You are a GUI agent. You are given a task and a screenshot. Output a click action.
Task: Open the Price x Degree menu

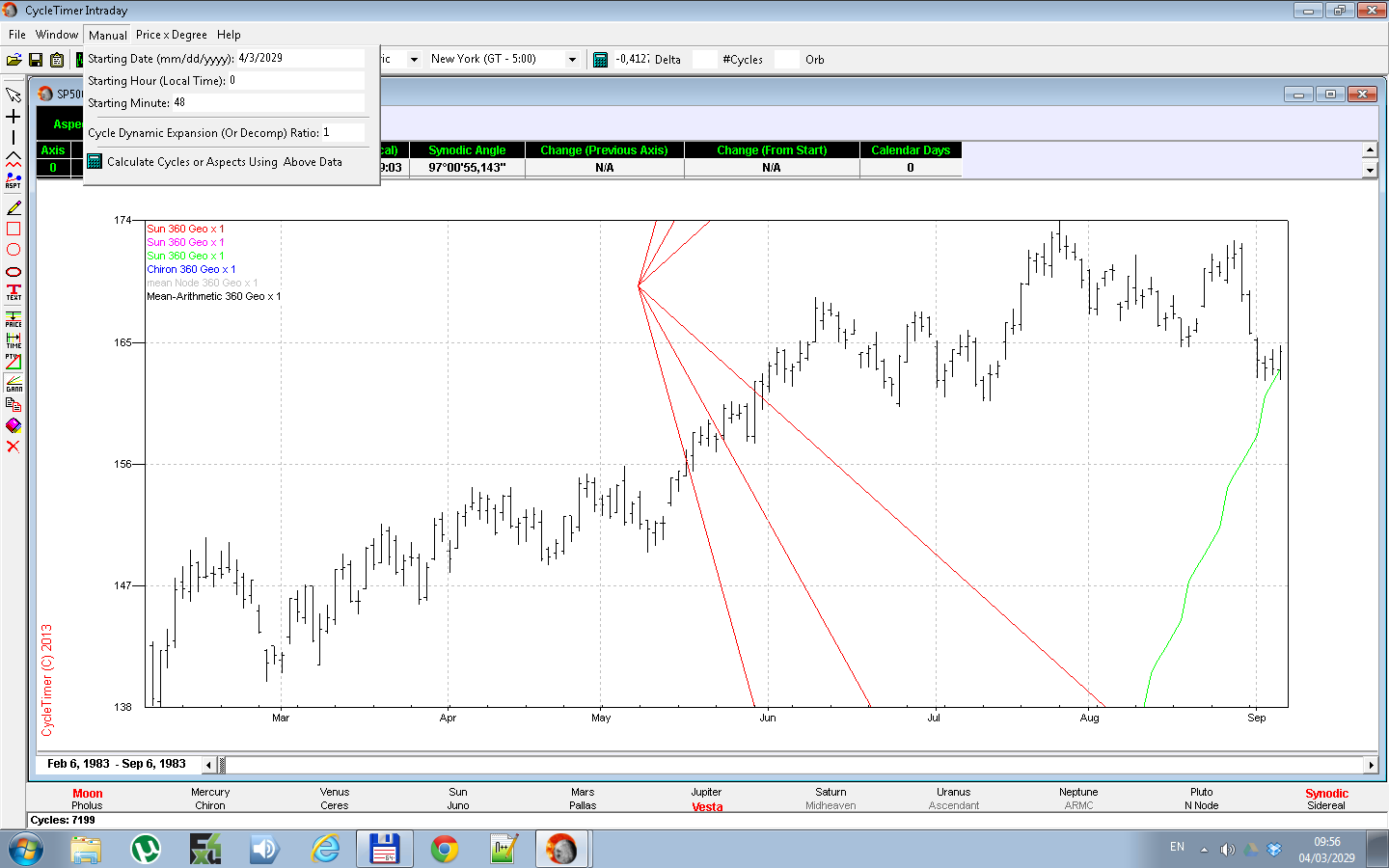coord(171,35)
